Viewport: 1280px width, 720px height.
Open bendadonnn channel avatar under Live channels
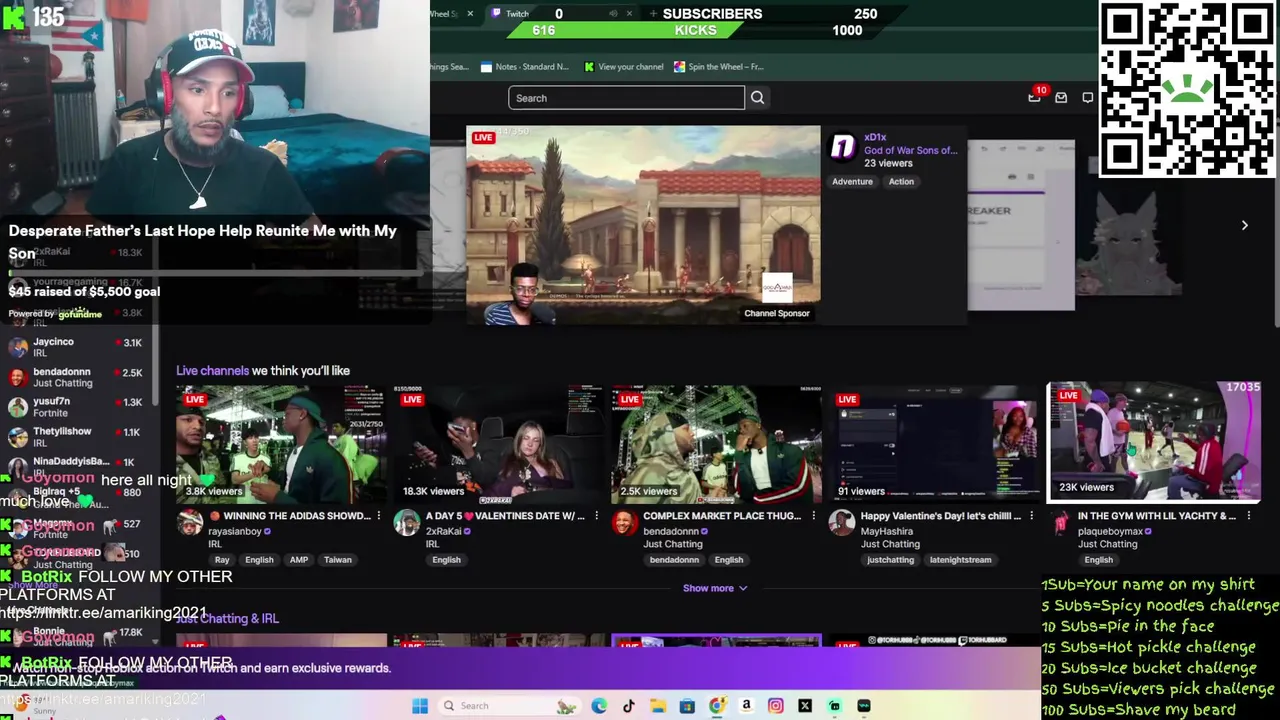coord(624,523)
